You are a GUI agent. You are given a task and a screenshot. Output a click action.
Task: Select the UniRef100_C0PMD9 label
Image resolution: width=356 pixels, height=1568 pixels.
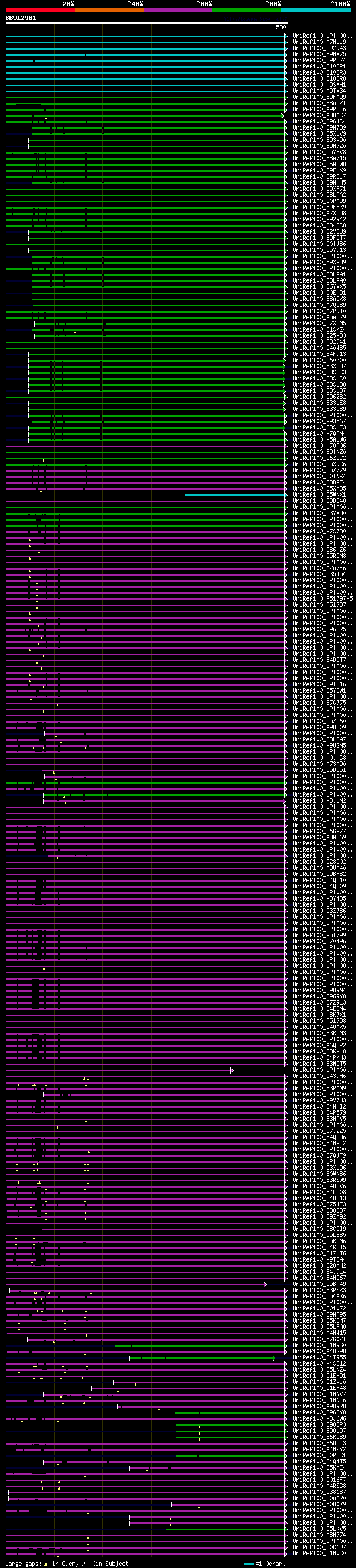pos(319,201)
